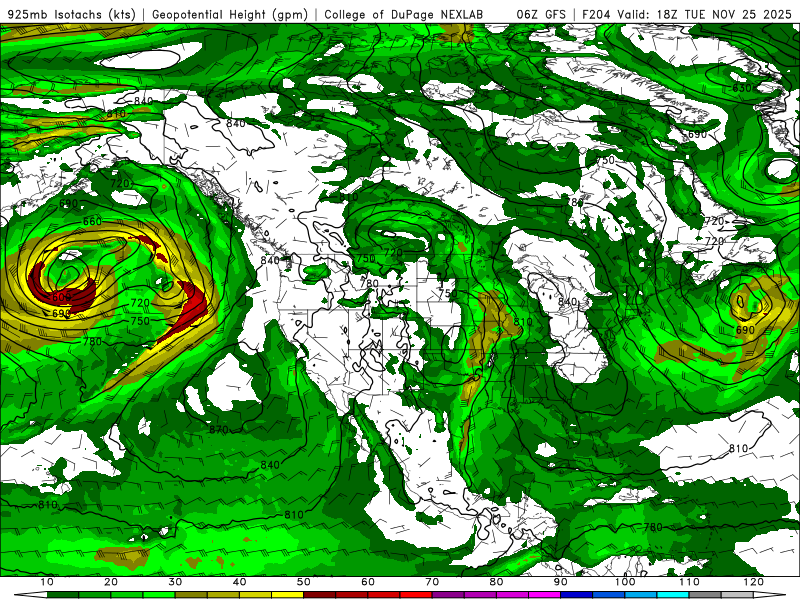Viewport: 800px width, 600px height.
Task: Click the purple swatch starting at 70
Action: pos(448,595)
